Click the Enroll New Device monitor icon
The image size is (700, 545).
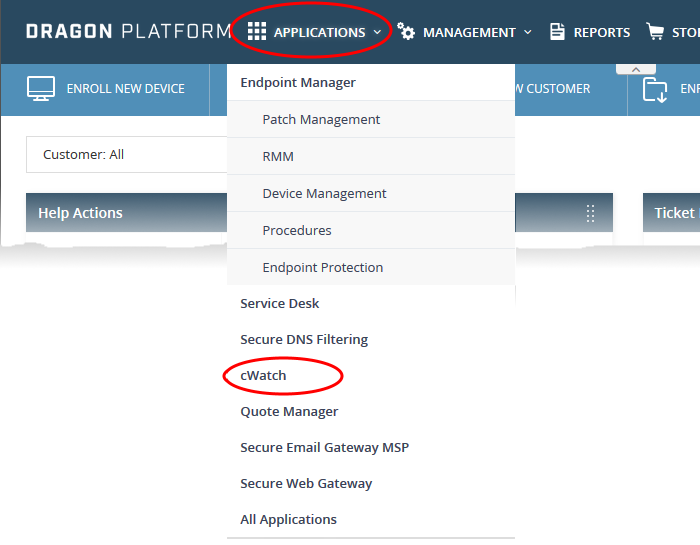point(41,88)
